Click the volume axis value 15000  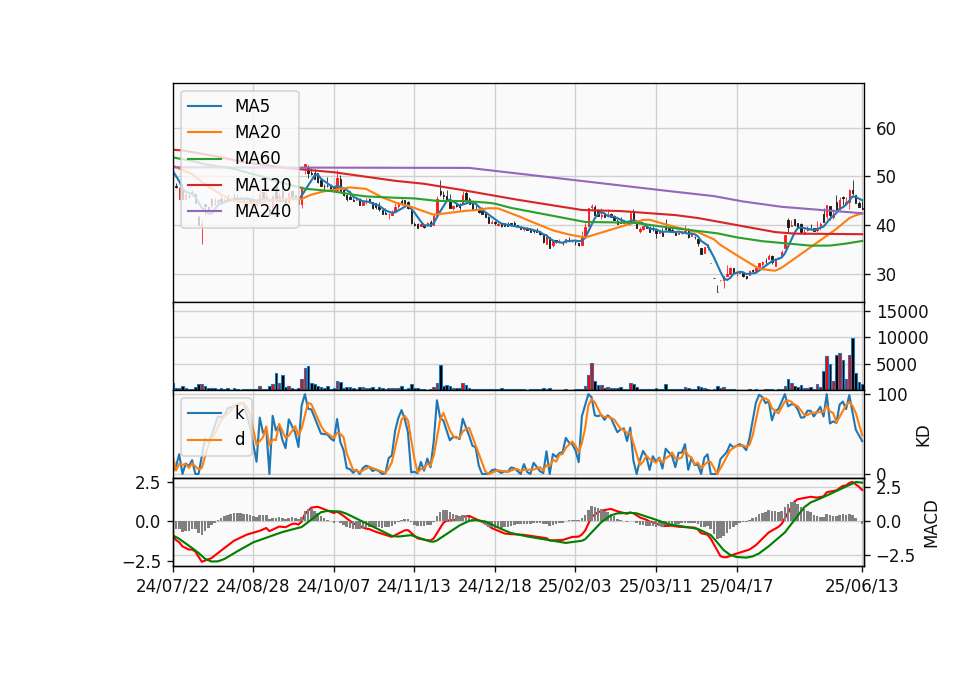pyautogui.click(x=902, y=312)
